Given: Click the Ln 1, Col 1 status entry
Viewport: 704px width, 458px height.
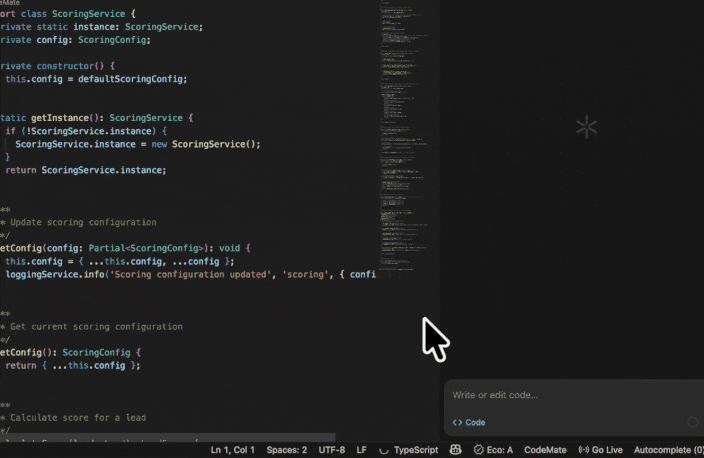Looking at the screenshot, I should tap(233, 450).
